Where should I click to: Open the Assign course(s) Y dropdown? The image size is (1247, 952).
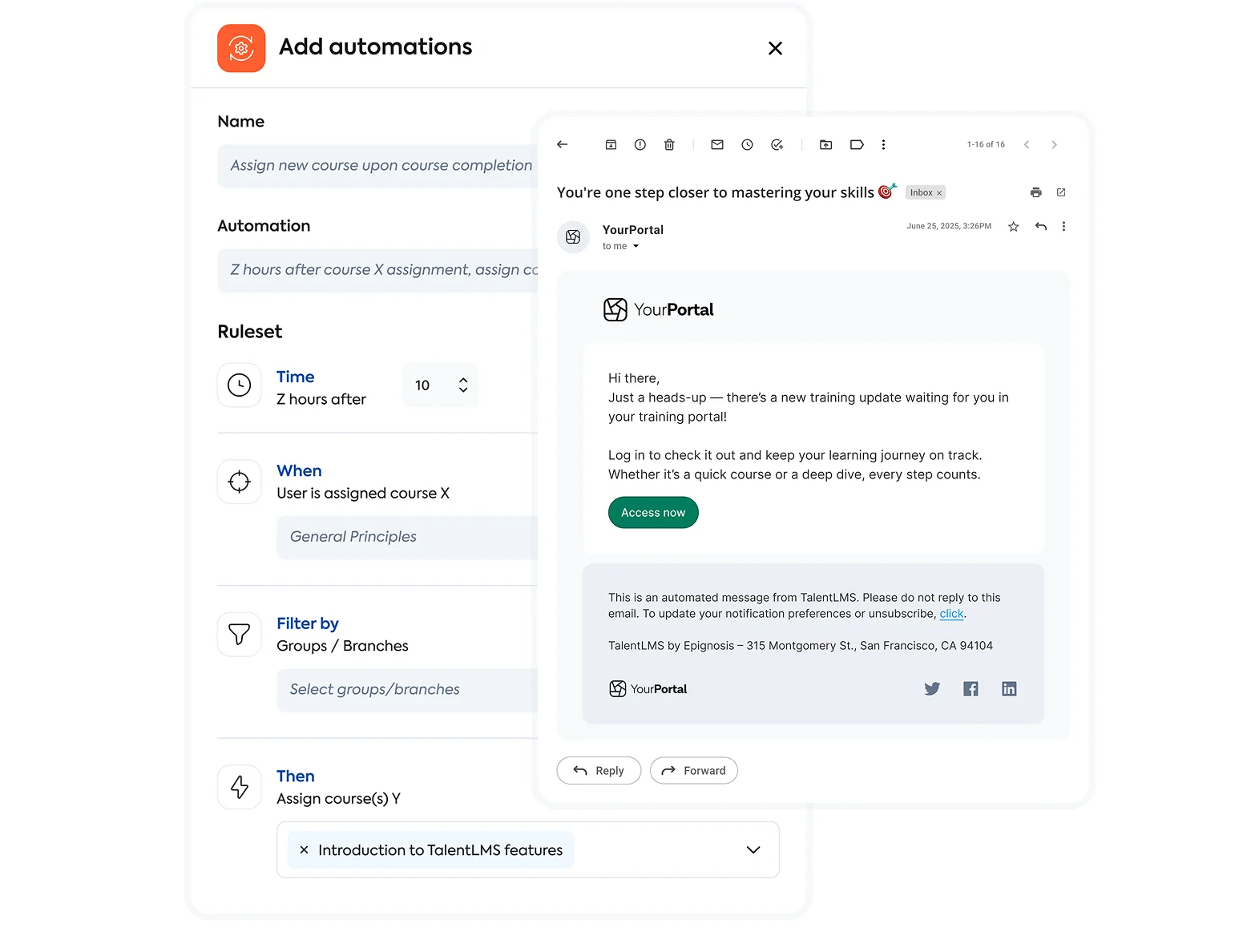(753, 849)
